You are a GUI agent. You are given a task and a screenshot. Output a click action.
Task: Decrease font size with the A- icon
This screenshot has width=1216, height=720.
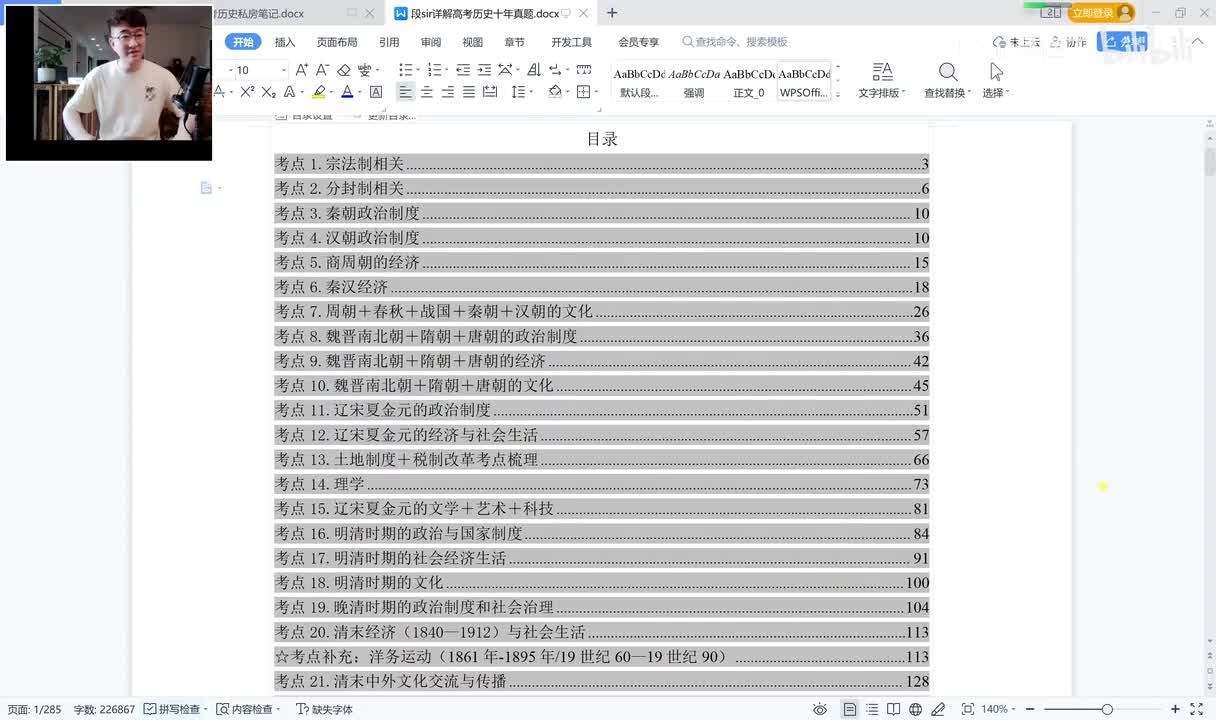click(x=323, y=70)
